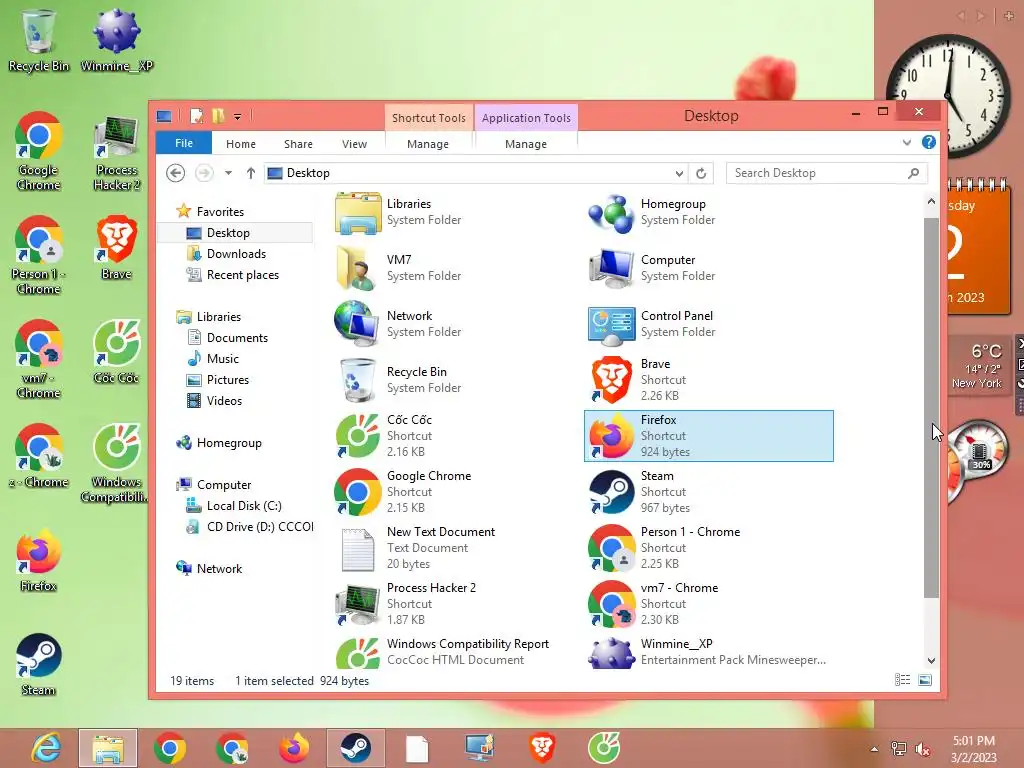Image resolution: width=1024 pixels, height=768 pixels.
Task: Select Network in navigation pane
Action: pos(219,569)
